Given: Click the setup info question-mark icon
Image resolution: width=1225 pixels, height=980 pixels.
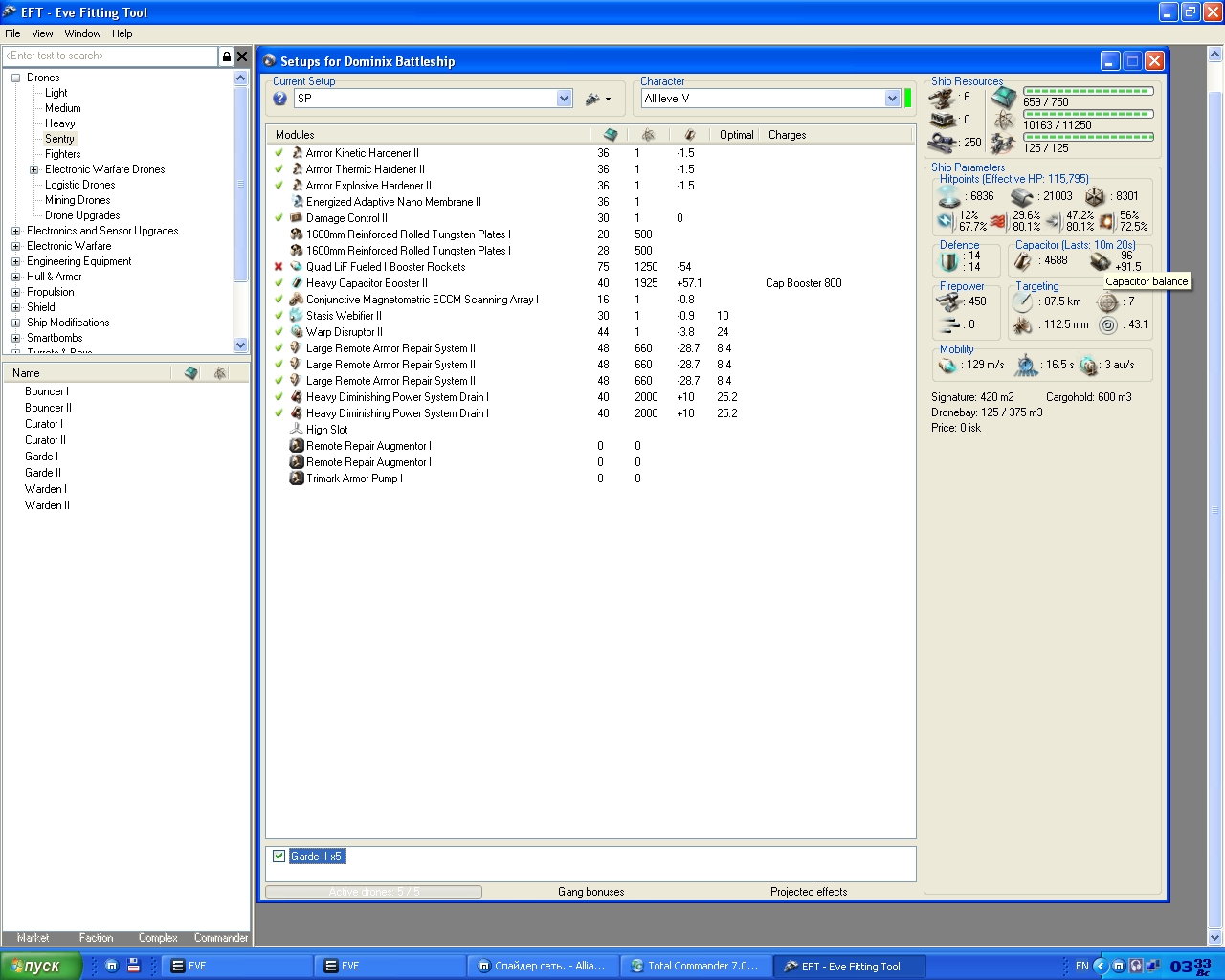Looking at the screenshot, I should click(279, 99).
